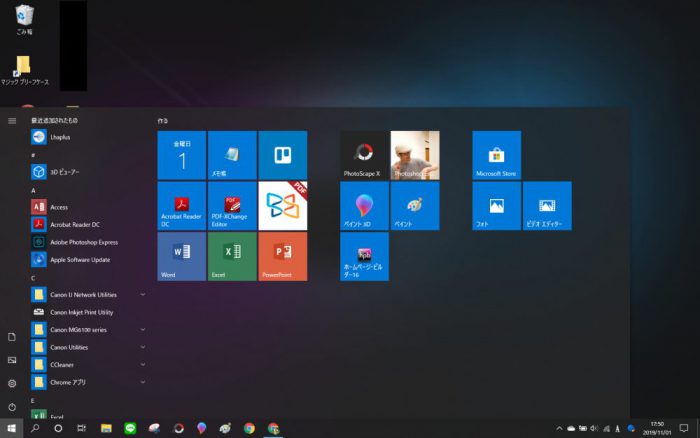Launch the Trello tile
The image size is (700, 438).
(283, 155)
